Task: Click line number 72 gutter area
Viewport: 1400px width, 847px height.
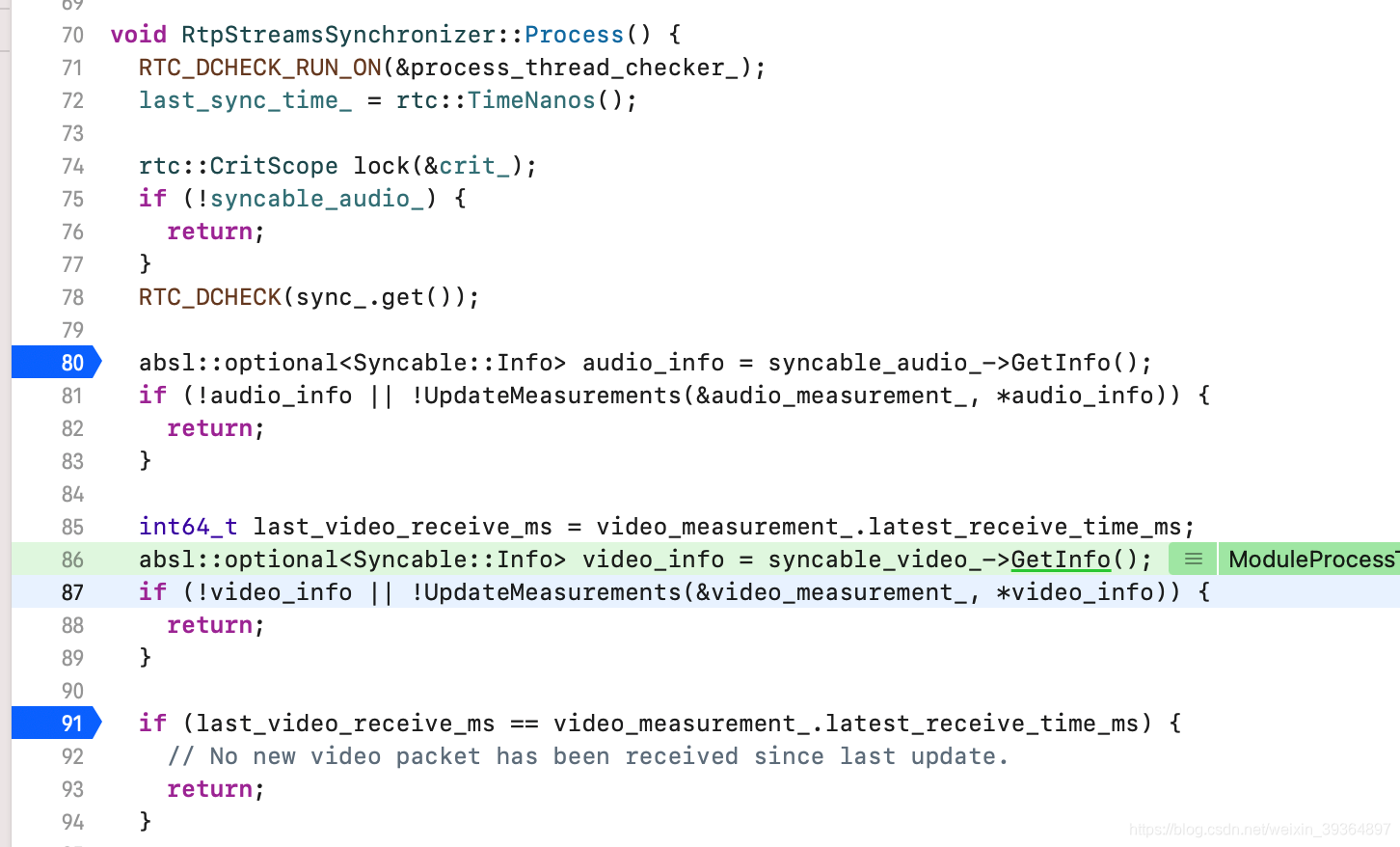Action: click(x=72, y=100)
